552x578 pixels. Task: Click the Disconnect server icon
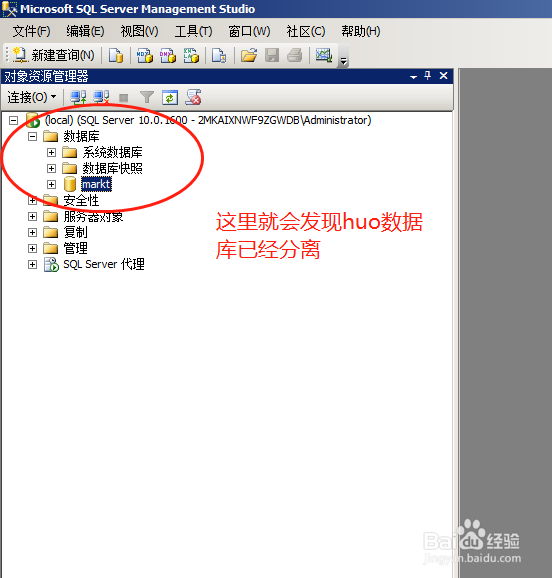point(101,98)
